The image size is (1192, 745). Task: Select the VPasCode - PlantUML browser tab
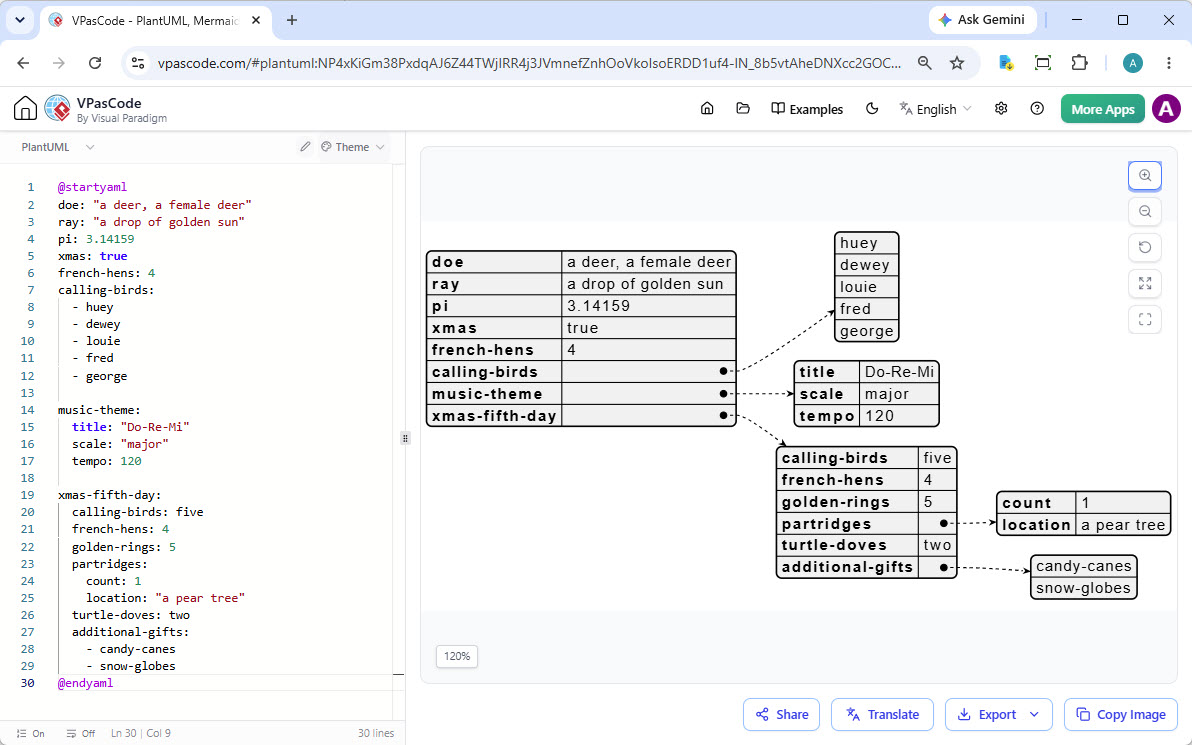coord(156,21)
